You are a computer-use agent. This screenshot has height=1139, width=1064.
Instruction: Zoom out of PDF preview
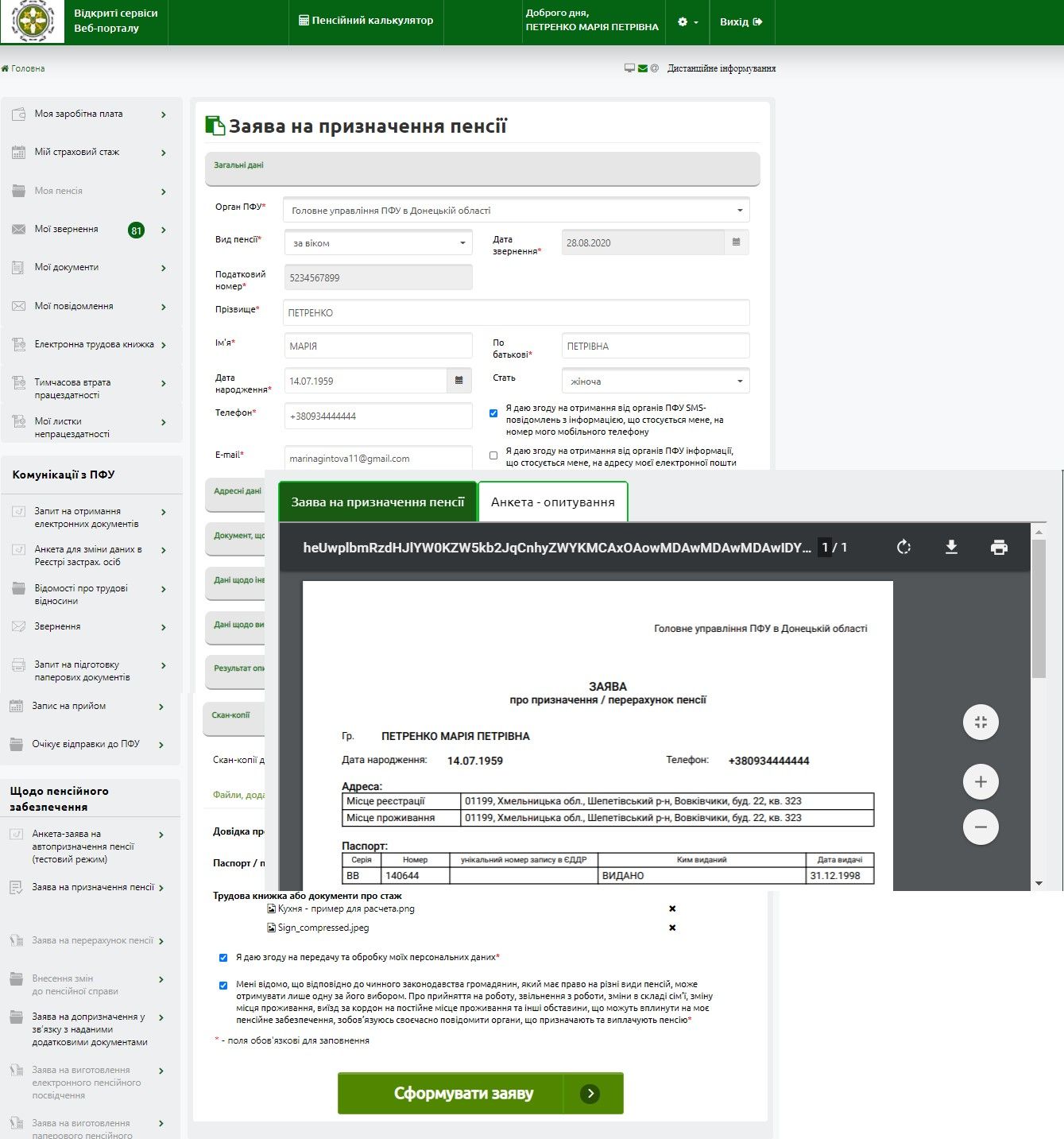click(x=981, y=827)
